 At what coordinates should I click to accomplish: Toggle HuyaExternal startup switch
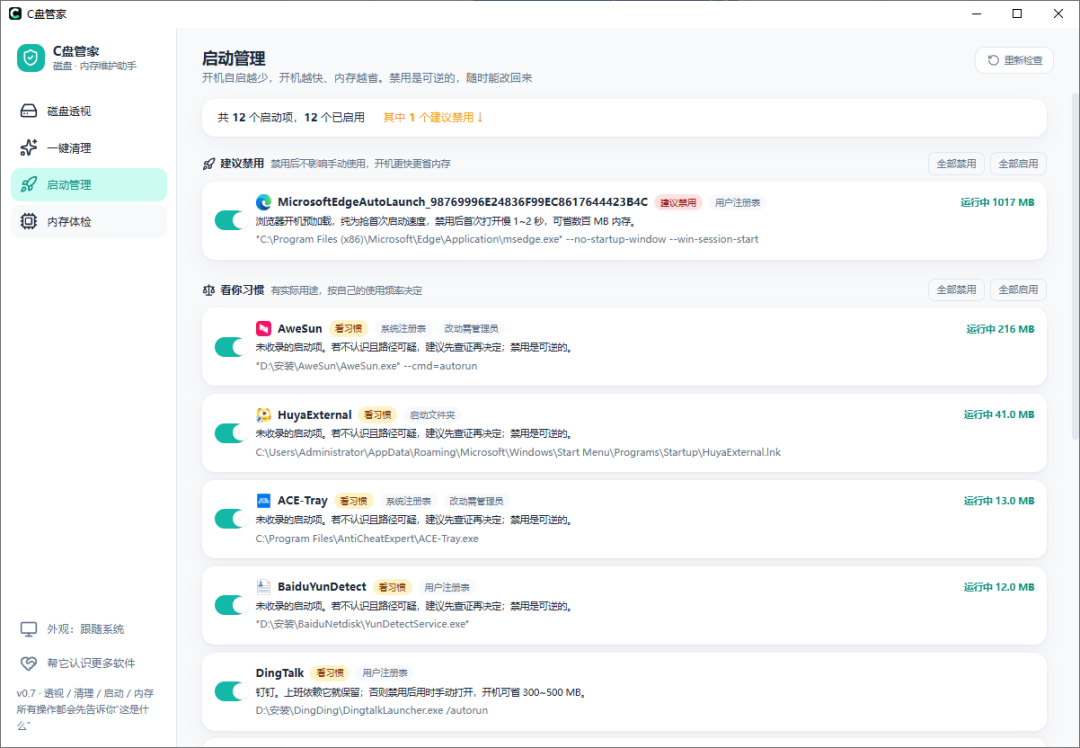[231, 433]
